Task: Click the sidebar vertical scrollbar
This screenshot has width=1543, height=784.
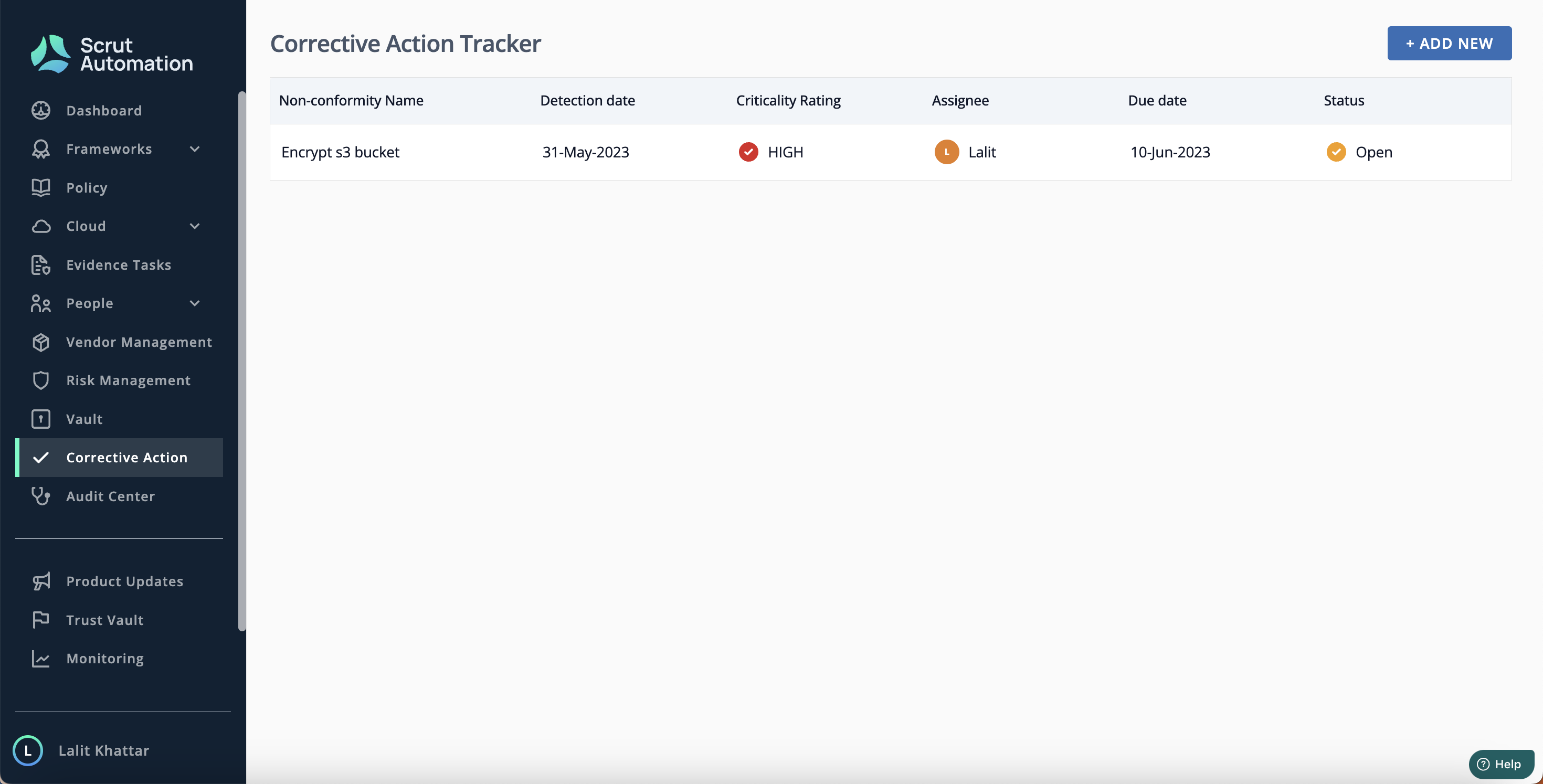Action: [x=242, y=361]
